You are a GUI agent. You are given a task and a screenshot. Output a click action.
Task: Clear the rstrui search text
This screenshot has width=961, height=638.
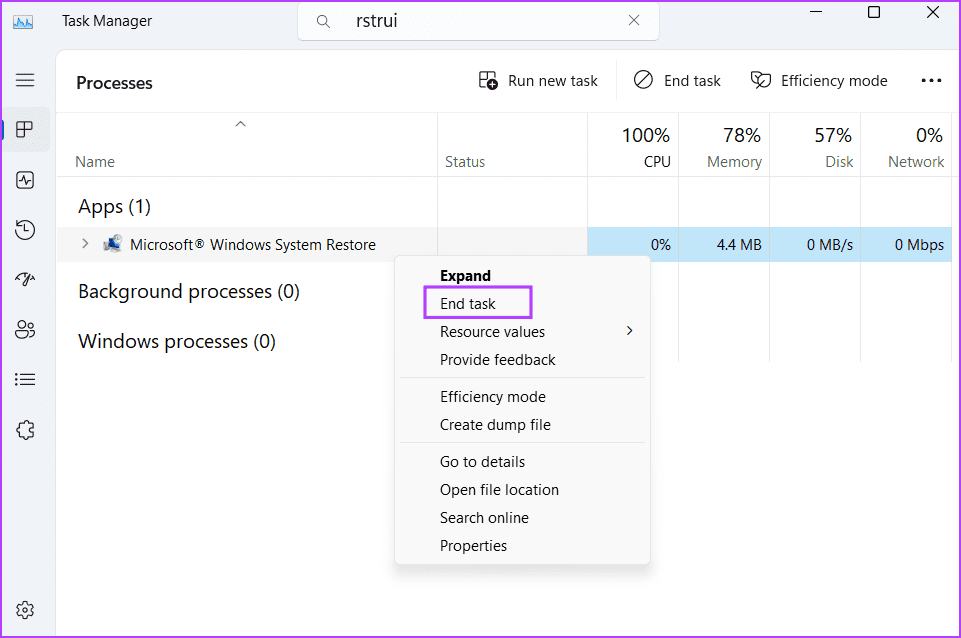coord(634,20)
